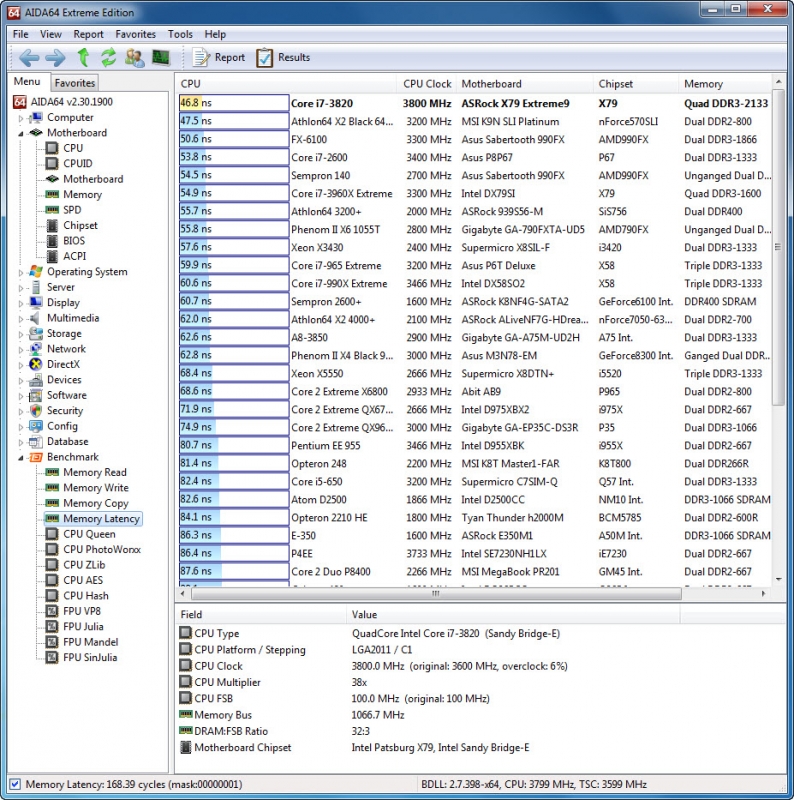
Task: Click the Back arrow toolbar icon
Action: (29, 58)
